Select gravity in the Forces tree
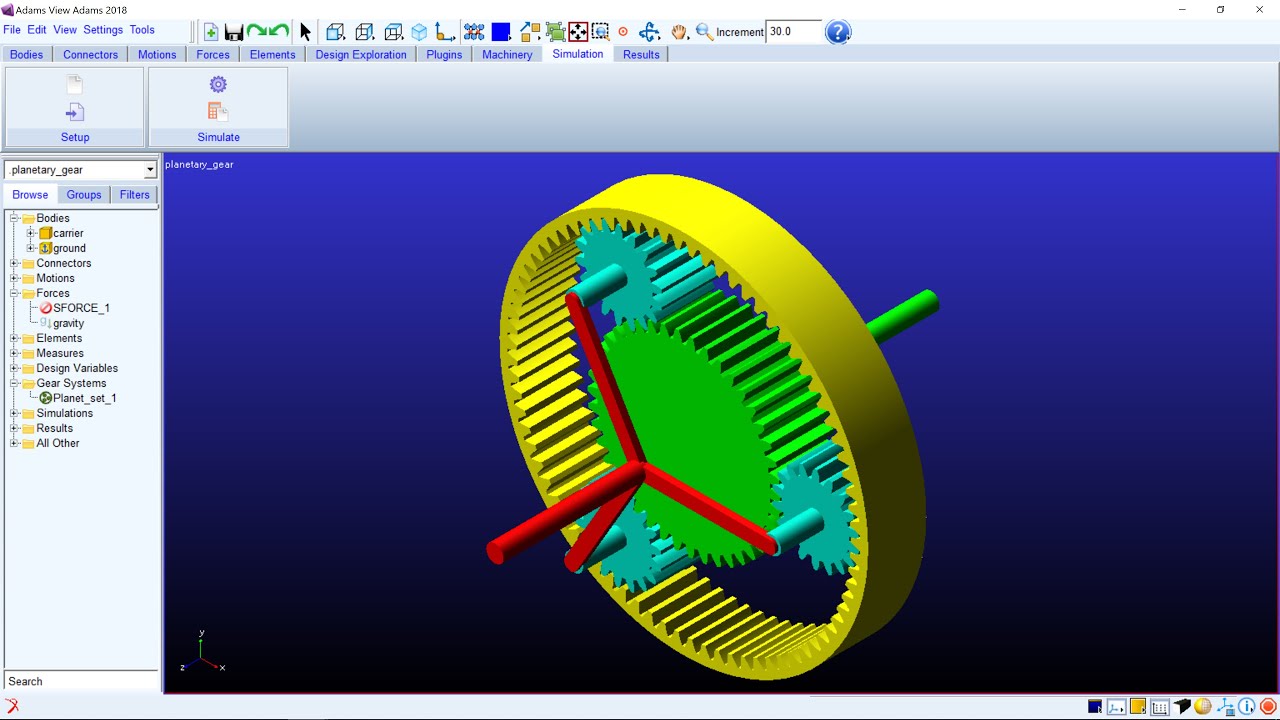Image resolution: width=1280 pixels, height=720 pixels. [68, 323]
